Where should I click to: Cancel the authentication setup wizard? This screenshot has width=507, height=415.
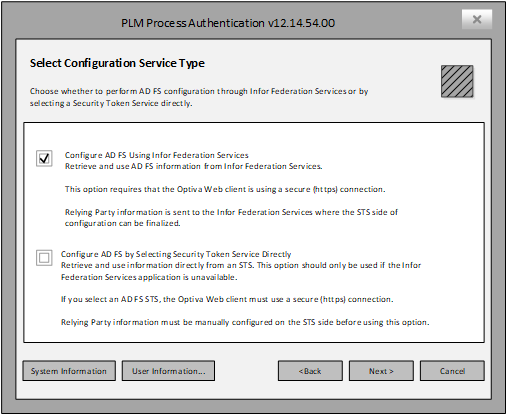[452, 371]
